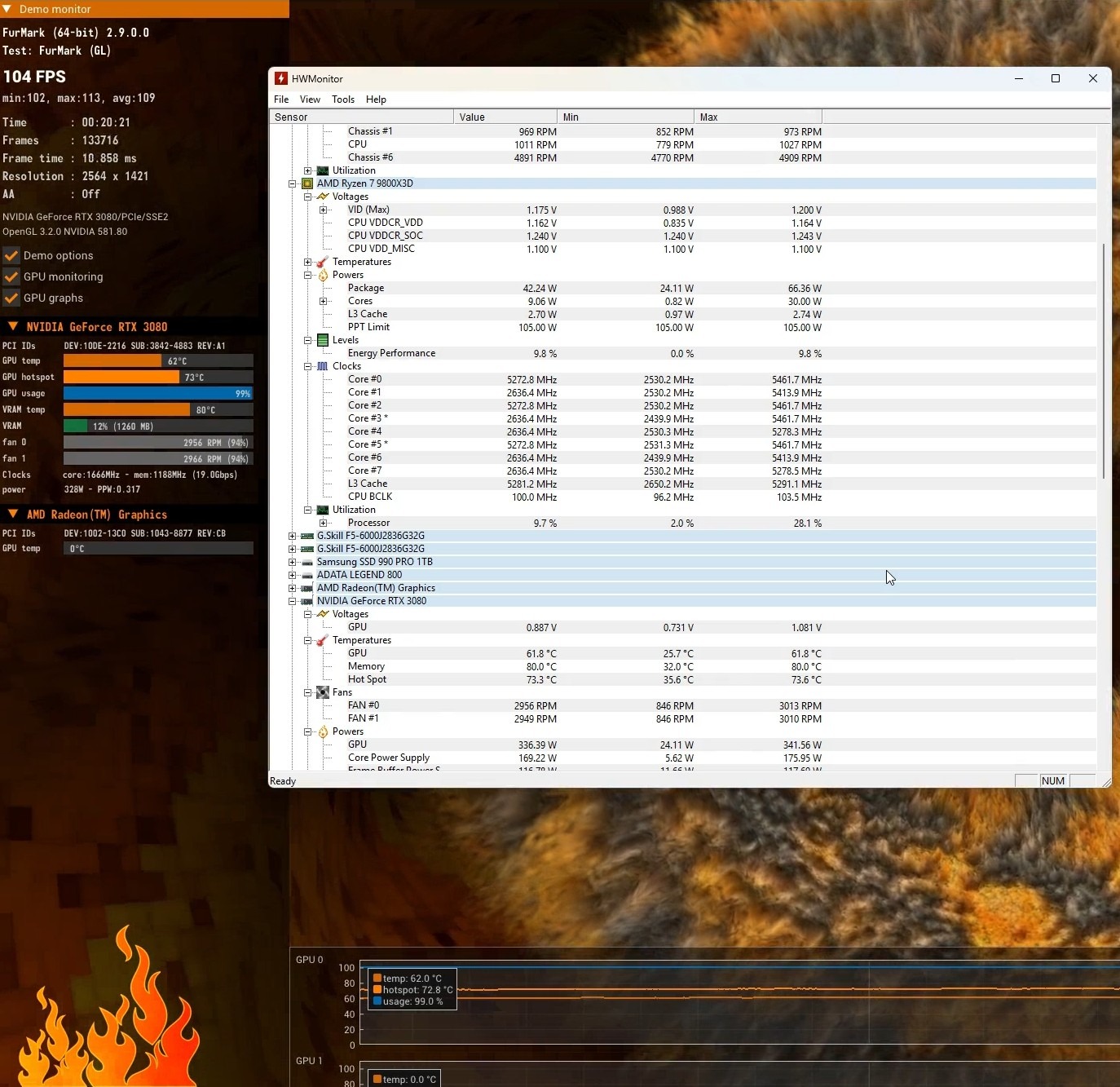The width and height of the screenshot is (1120, 1087).
Task: Collapse the Demo monitor panel triangle
Action: coord(7,9)
